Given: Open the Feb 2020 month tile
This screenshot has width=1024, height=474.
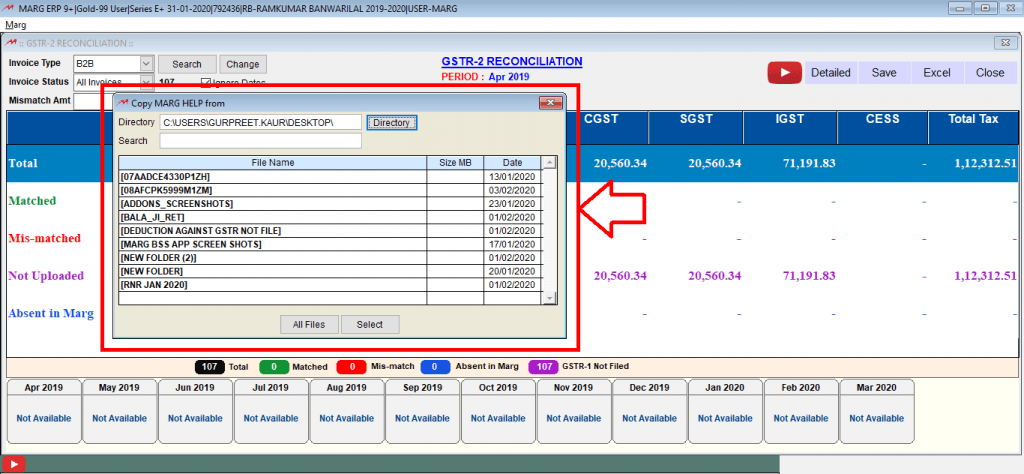Looking at the screenshot, I should click(801, 411).
